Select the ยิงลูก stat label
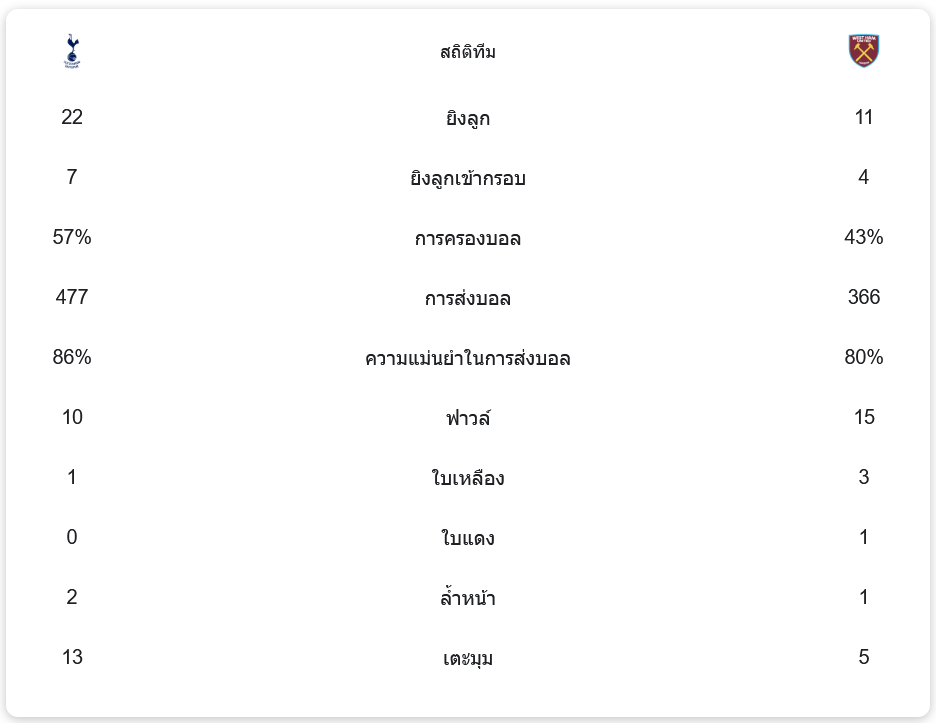Image resolution: width=936 pixels, height=723 pixels. (468, 118)
